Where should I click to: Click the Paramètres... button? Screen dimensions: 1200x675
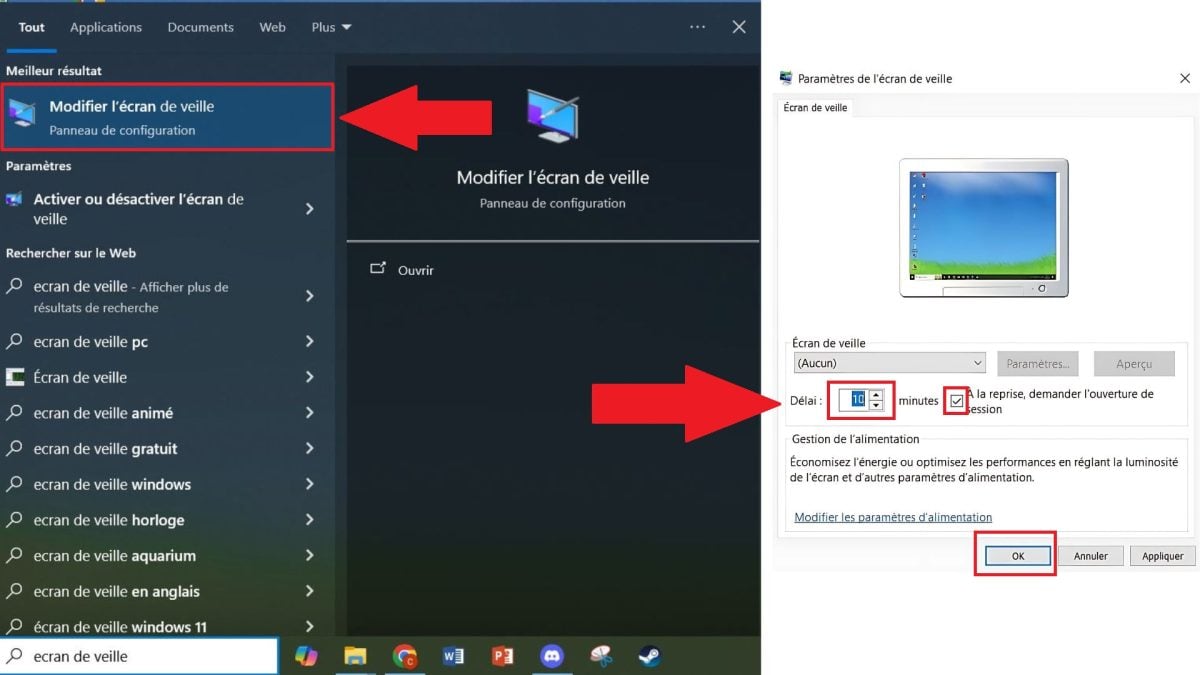click(1038, 364)
